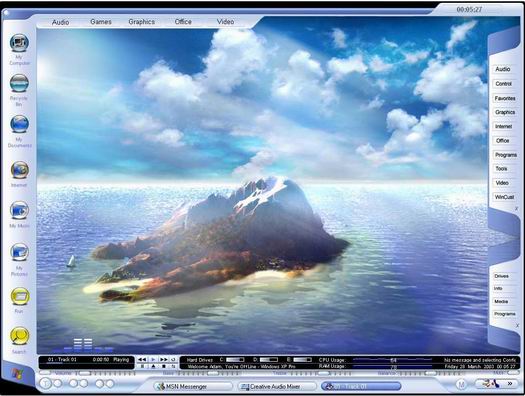Click the yellow Run icon
525x396 pixels.
click(20, 297)
